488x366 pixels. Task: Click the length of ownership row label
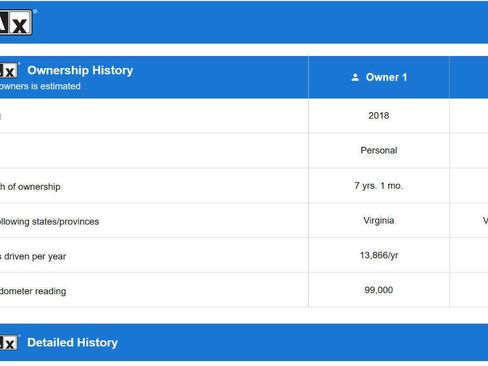[30, 187]
